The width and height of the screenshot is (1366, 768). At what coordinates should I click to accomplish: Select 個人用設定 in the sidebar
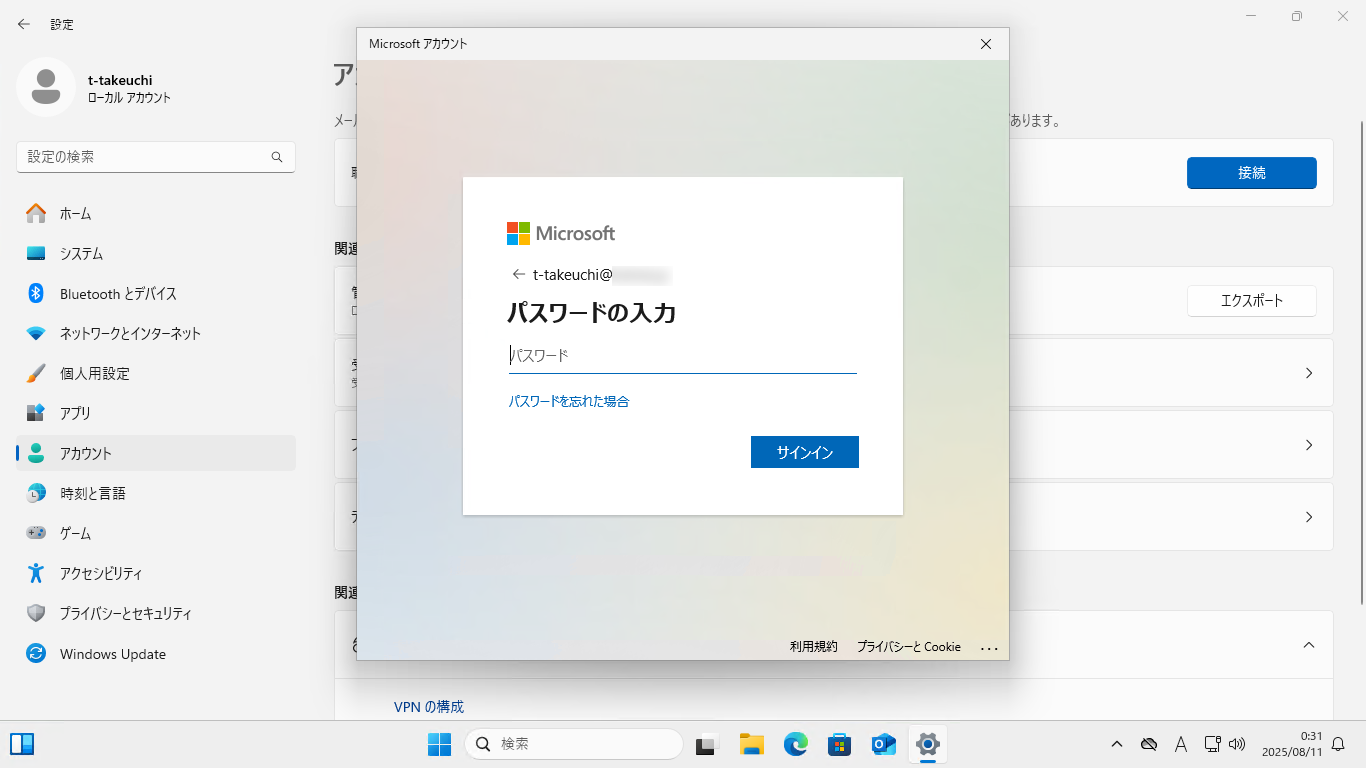(x=156, y=373)
